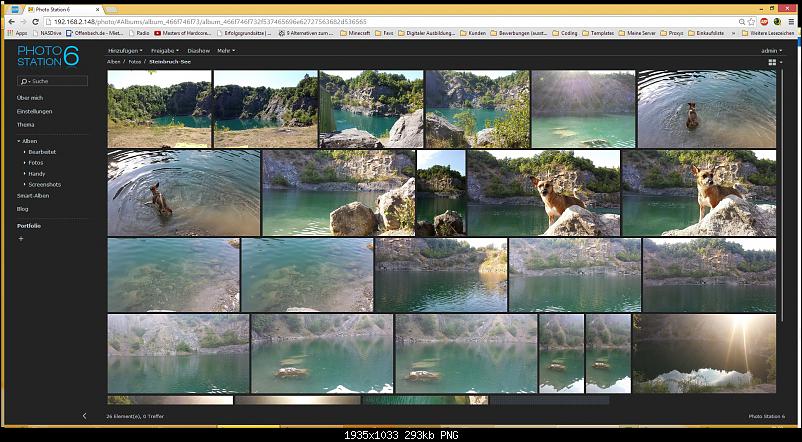
Task: Click the Photo Station 6 logo
Action: (x=47, y=56)
